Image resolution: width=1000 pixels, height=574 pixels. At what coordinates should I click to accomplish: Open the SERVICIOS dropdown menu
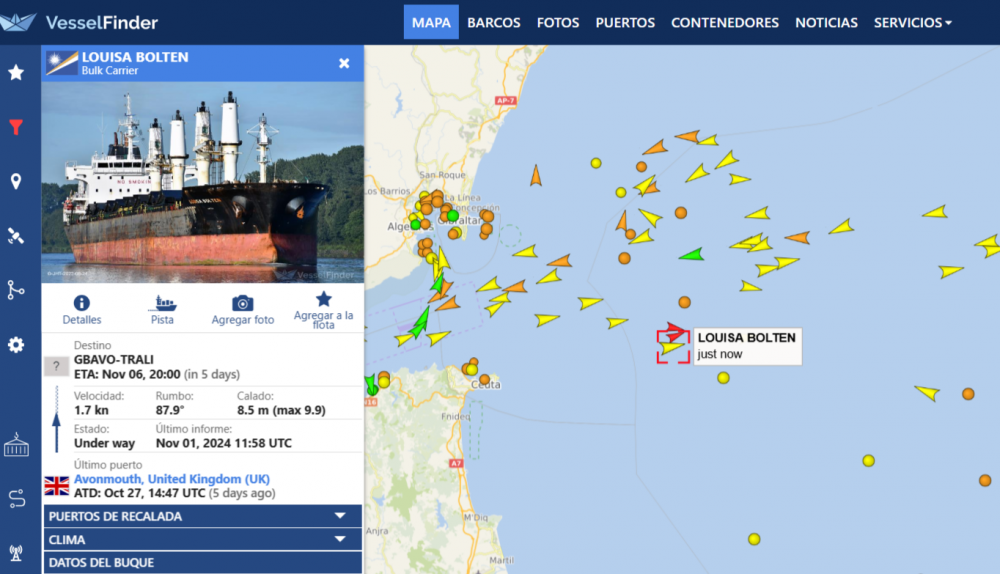(x=912, y=22)
